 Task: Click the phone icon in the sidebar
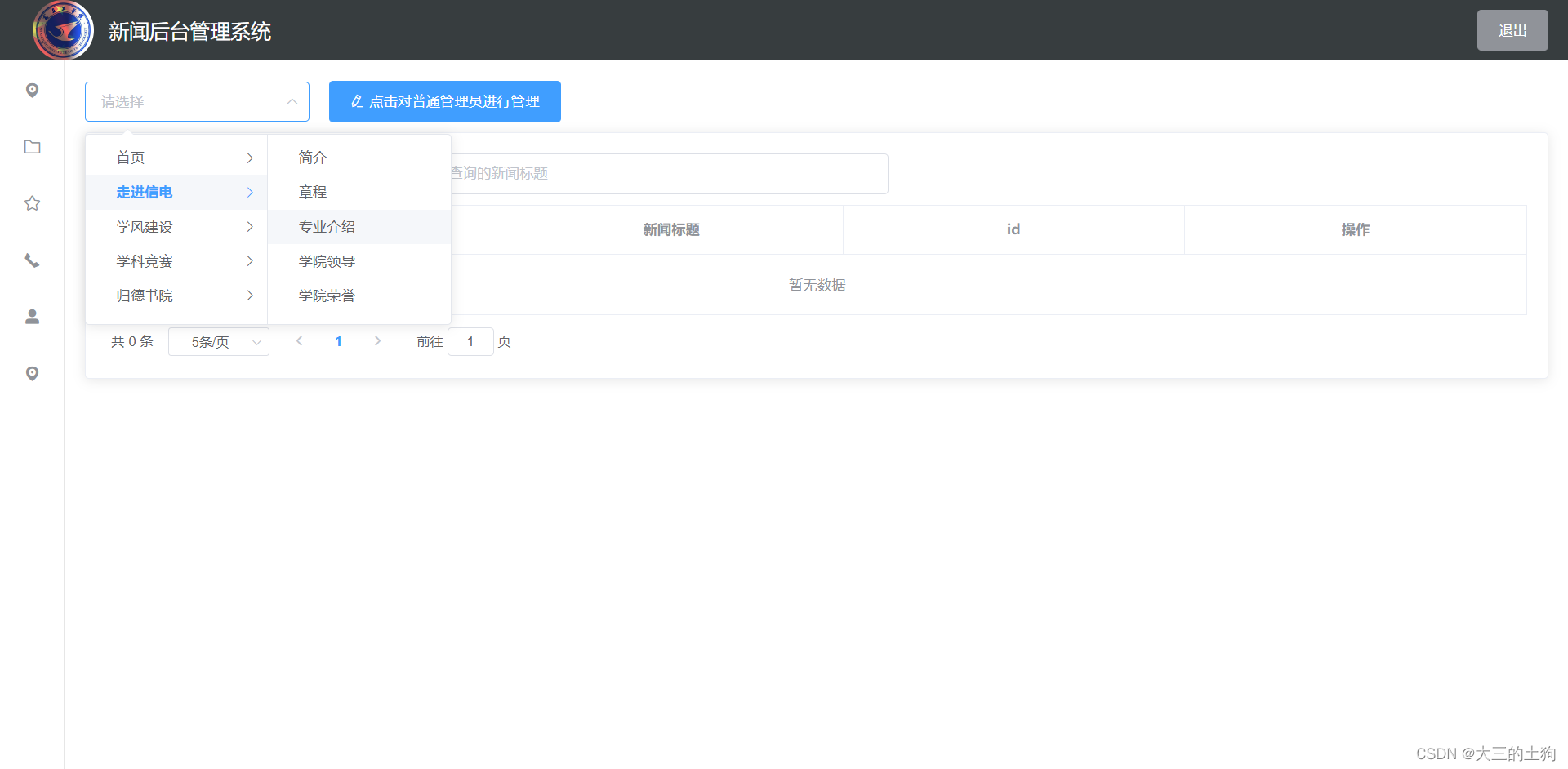(32, 260)
